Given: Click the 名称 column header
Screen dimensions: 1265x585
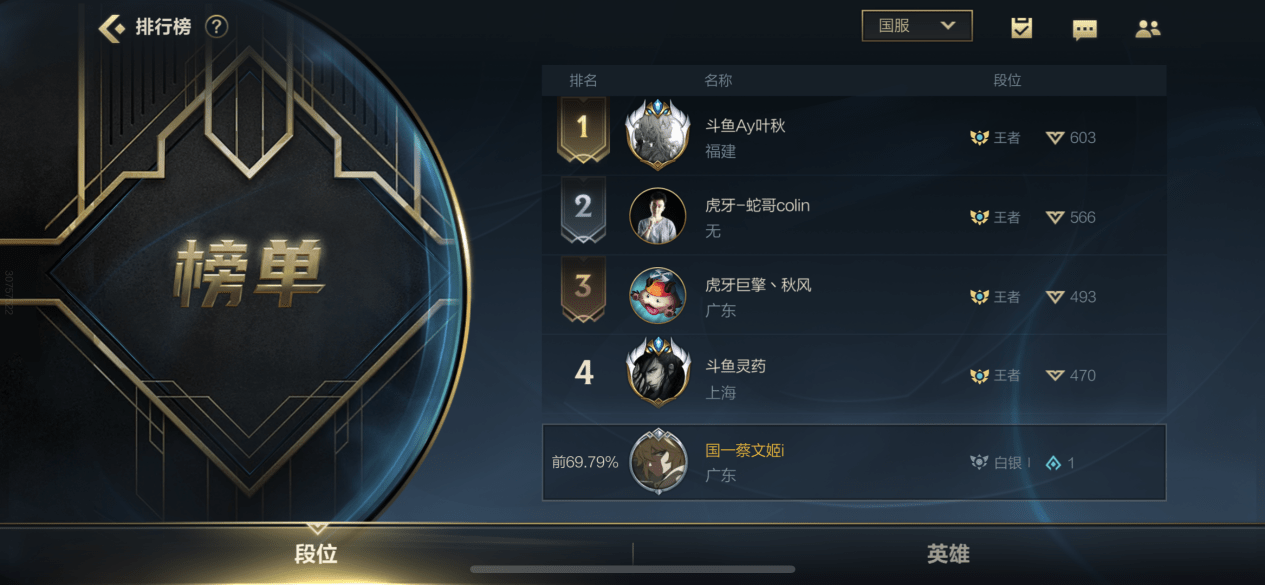Looking at the screenshot, I should tap(718, 80).
